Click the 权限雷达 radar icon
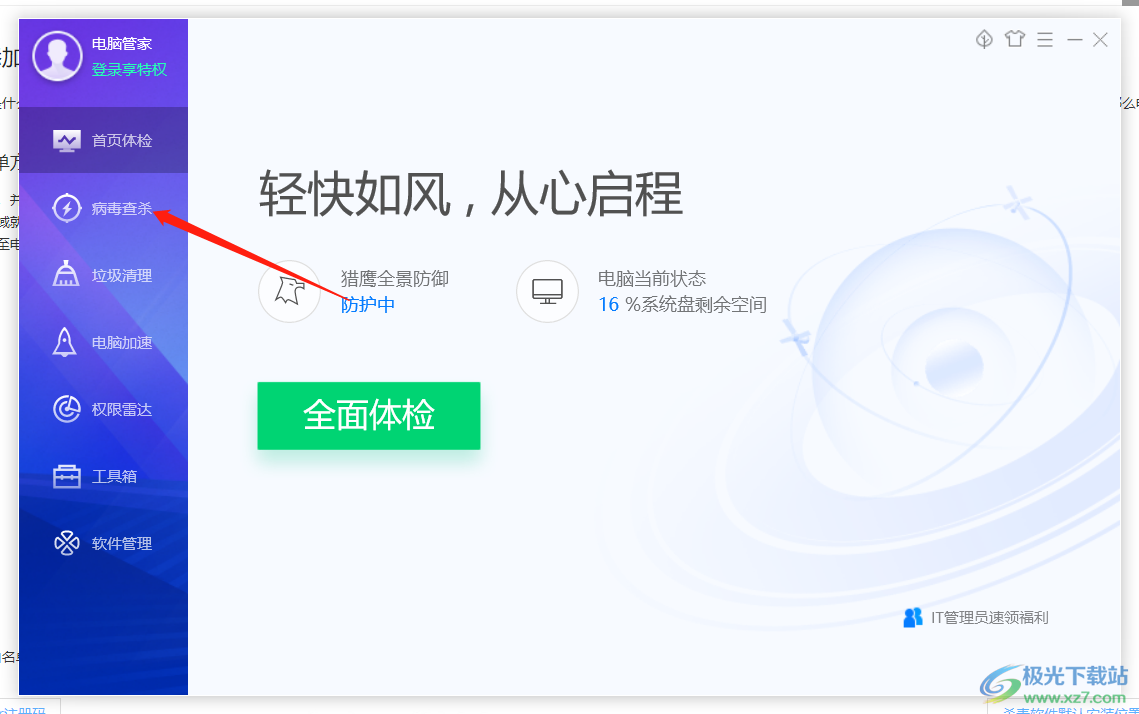 pyautogui.click(x=67, y=409)
